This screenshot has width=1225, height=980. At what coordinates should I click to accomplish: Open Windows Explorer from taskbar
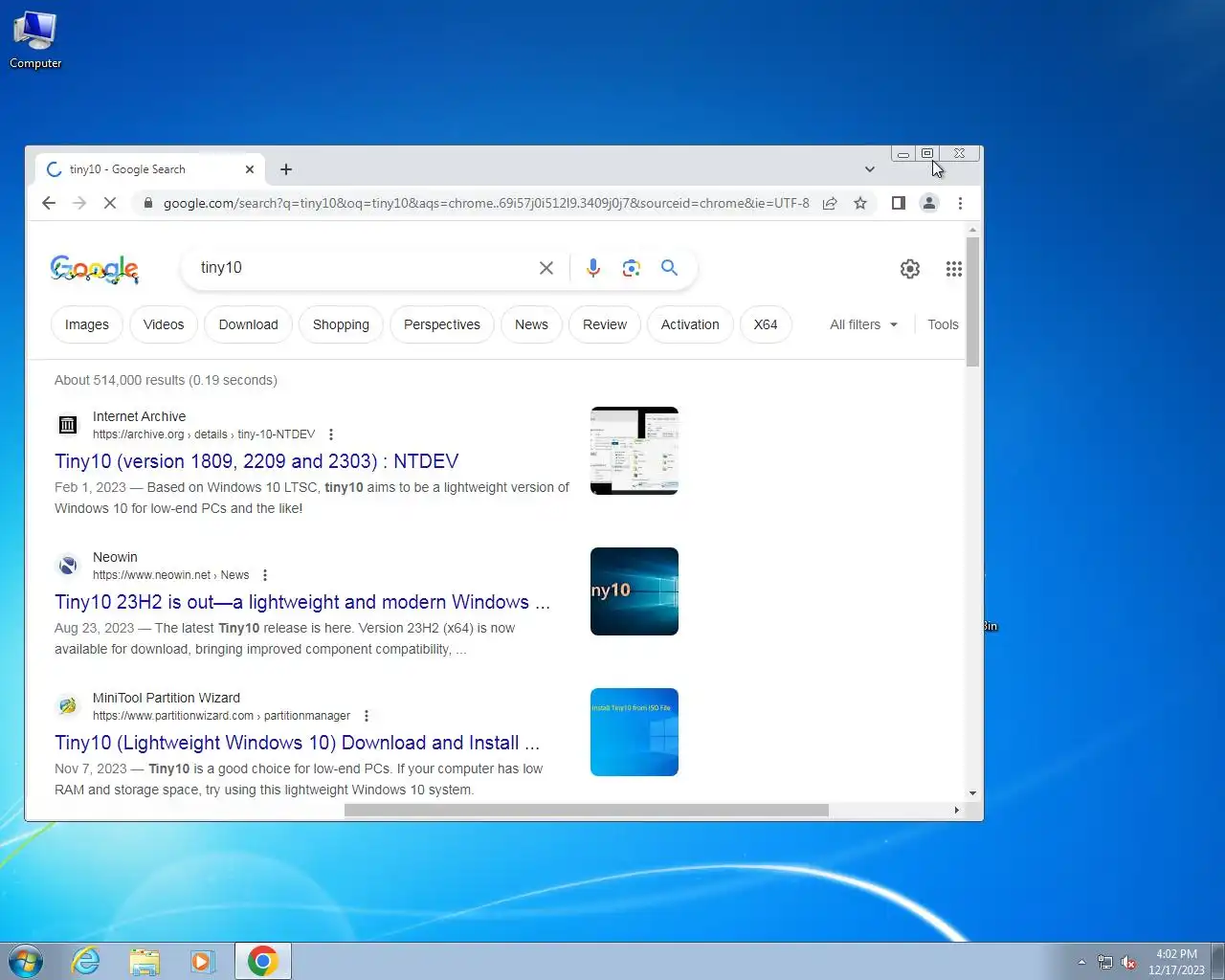point(145,961)
